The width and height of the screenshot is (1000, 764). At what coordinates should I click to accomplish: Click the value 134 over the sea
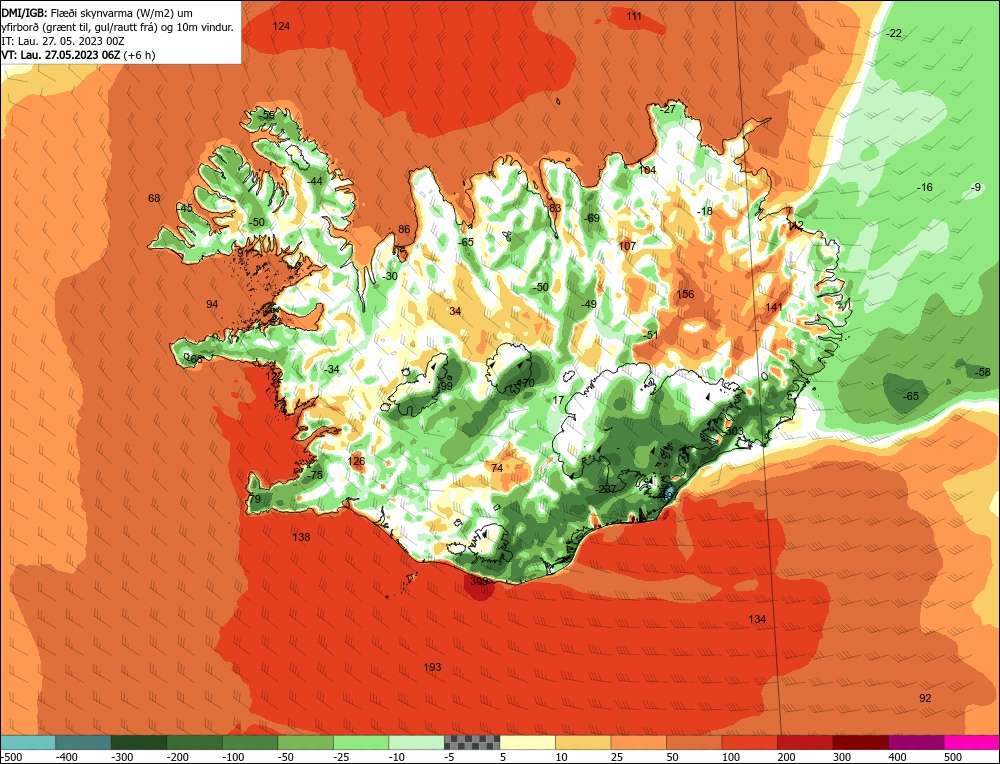click(757, 619)
